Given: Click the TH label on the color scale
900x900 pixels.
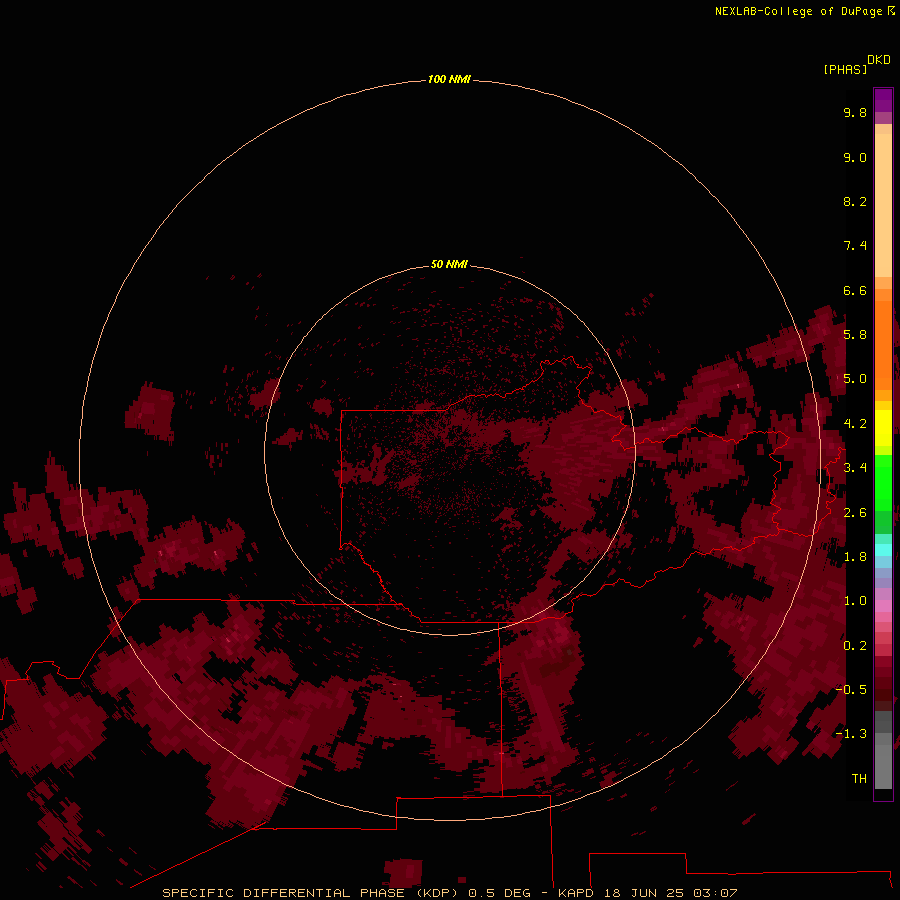Looking at the screenshot, I should [859, 779].
